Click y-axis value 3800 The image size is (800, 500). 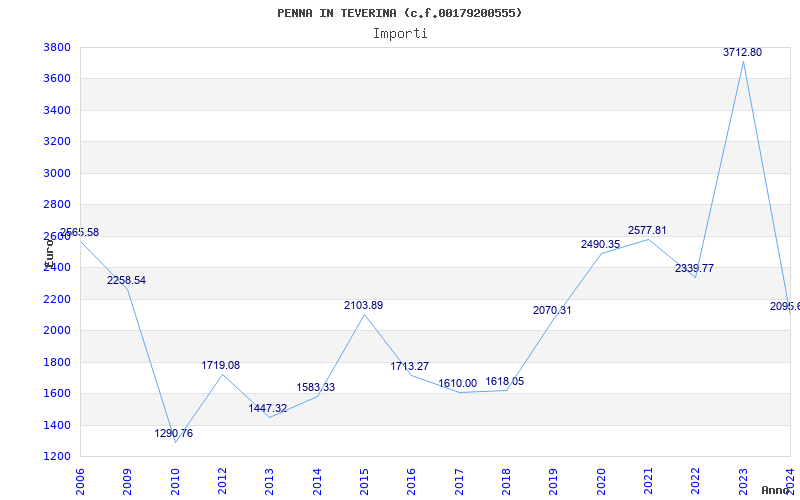coord(57,47)
